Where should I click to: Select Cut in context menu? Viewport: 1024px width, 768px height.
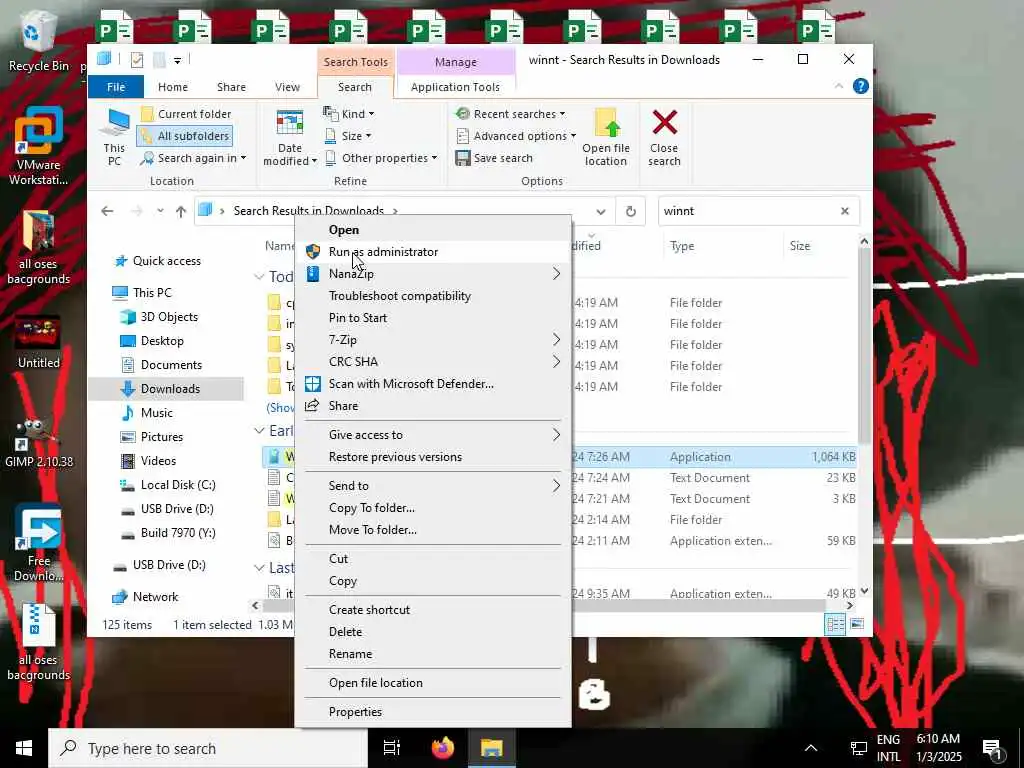pos(434,559)
